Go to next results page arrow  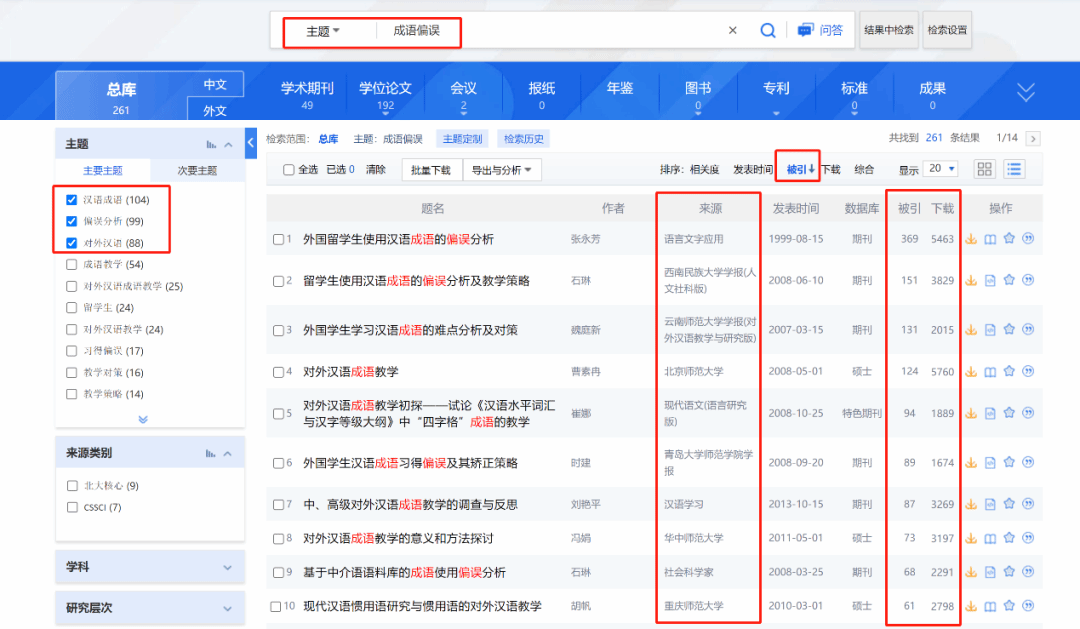tap(1033, 139)
